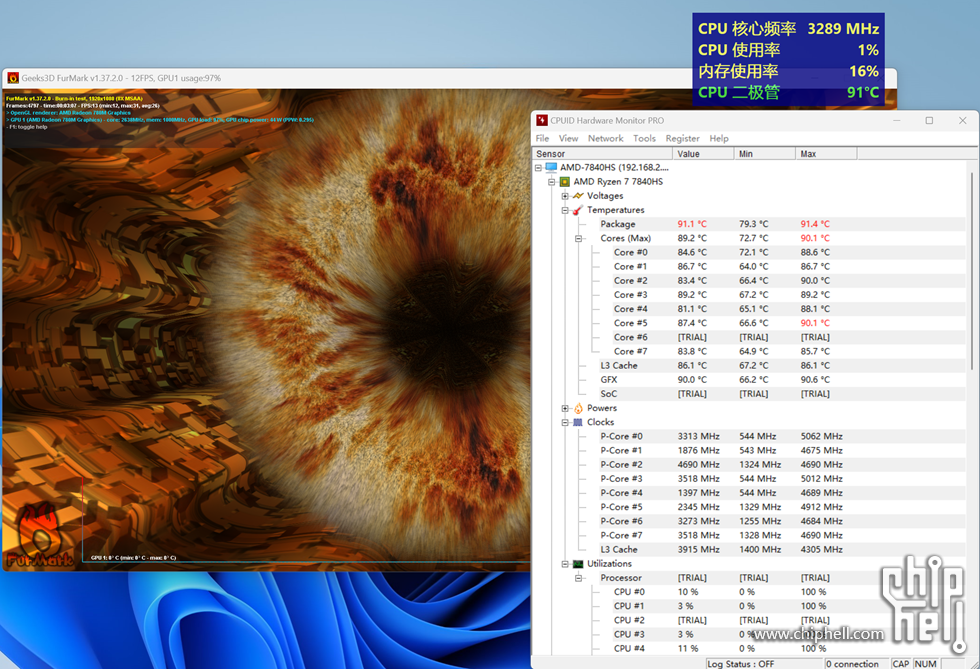Open the Help menu

click(x=719, y=138)
